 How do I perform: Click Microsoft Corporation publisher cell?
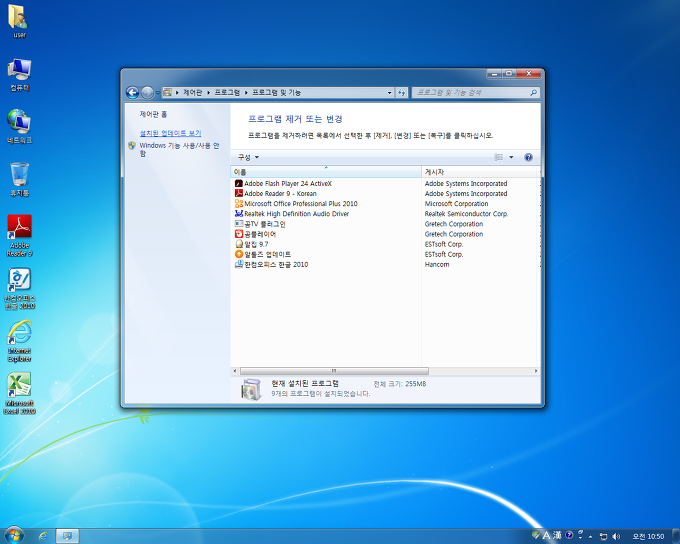pyautogui.click(x=456, y=203)
